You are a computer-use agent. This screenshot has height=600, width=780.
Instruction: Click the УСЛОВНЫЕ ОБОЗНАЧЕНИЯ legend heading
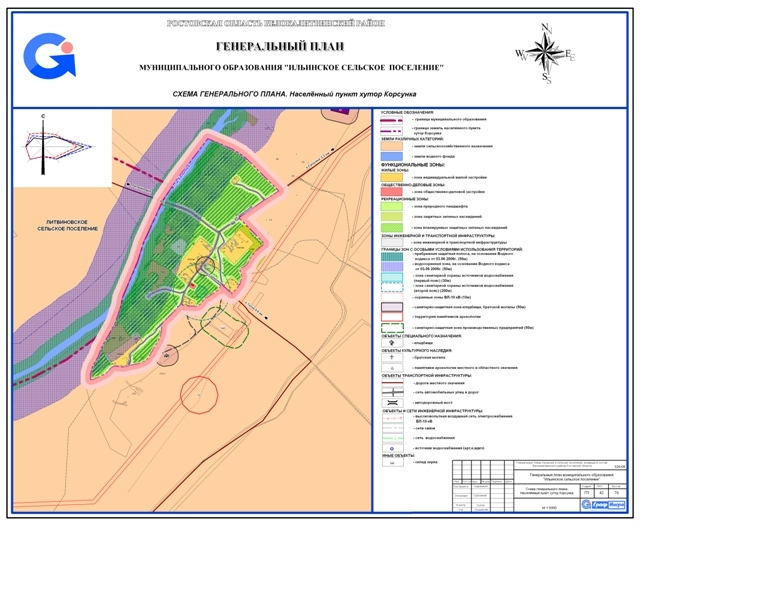click(x=407, y=112)
